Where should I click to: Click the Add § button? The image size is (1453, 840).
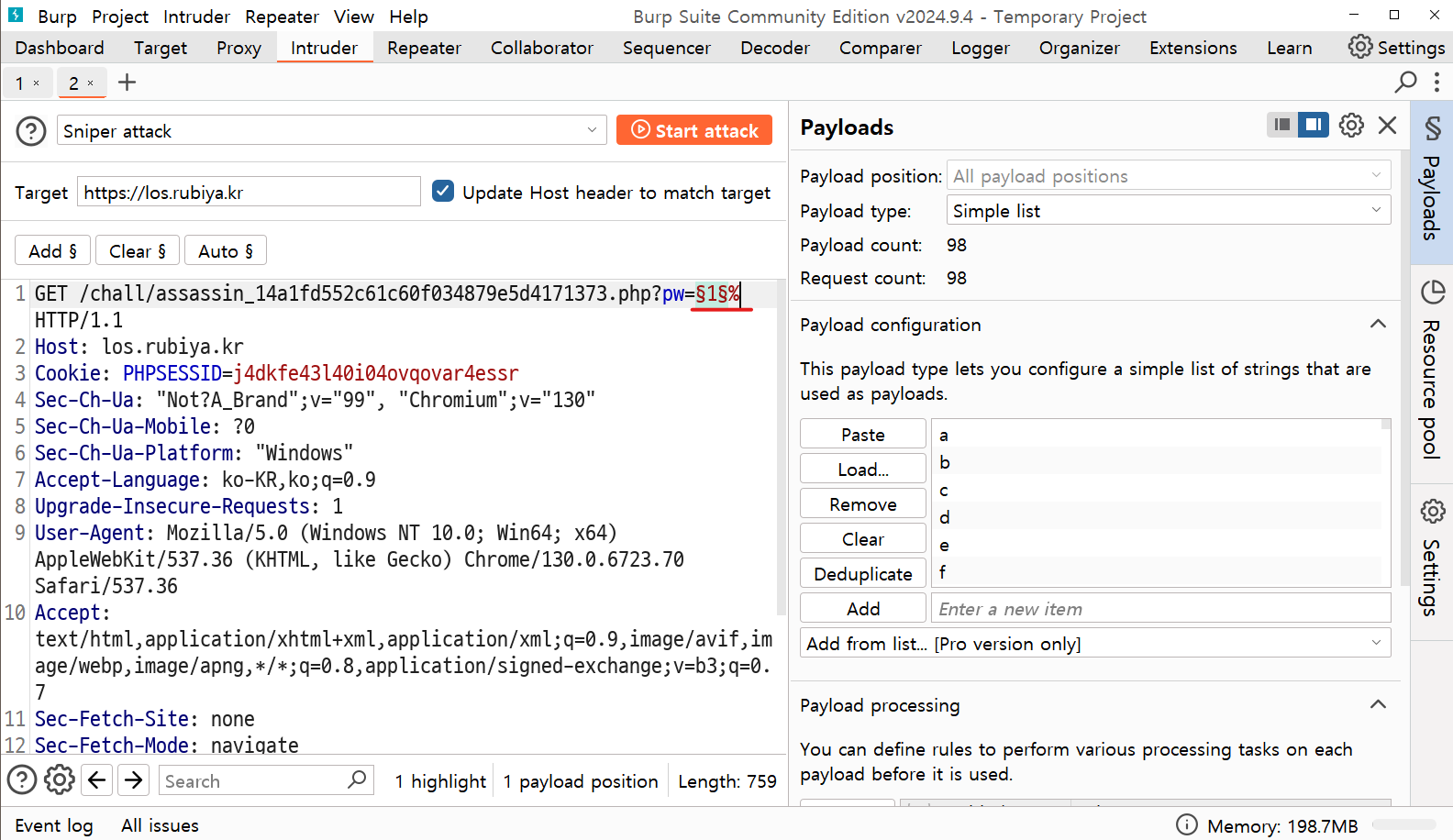click(x=53, y=250)
